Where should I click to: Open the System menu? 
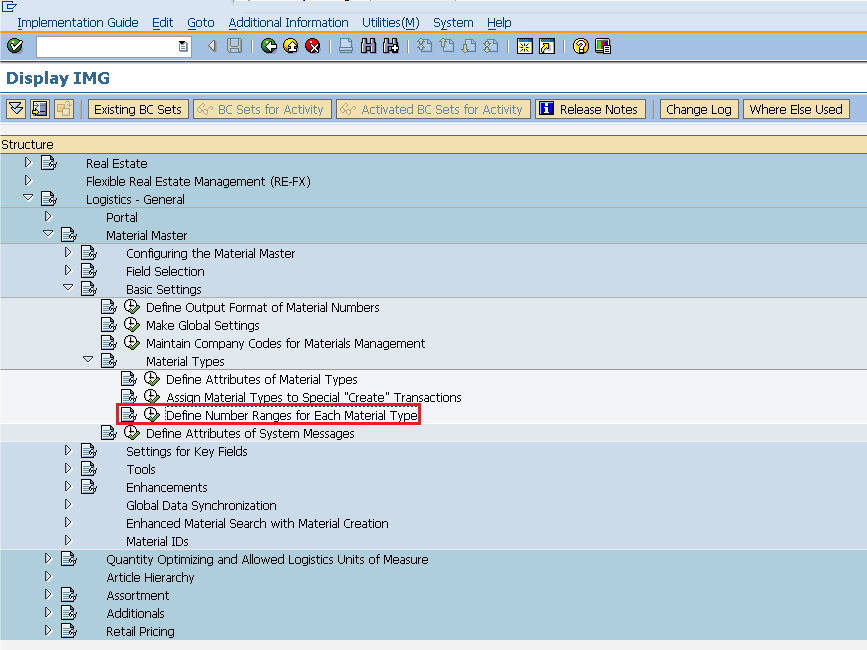point(453,23)
